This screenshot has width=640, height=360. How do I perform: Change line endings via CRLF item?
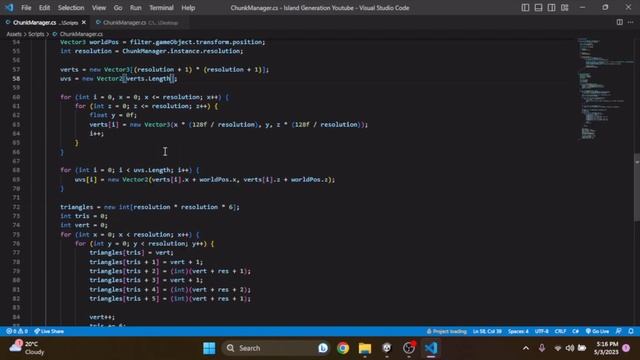click(560, 331)
